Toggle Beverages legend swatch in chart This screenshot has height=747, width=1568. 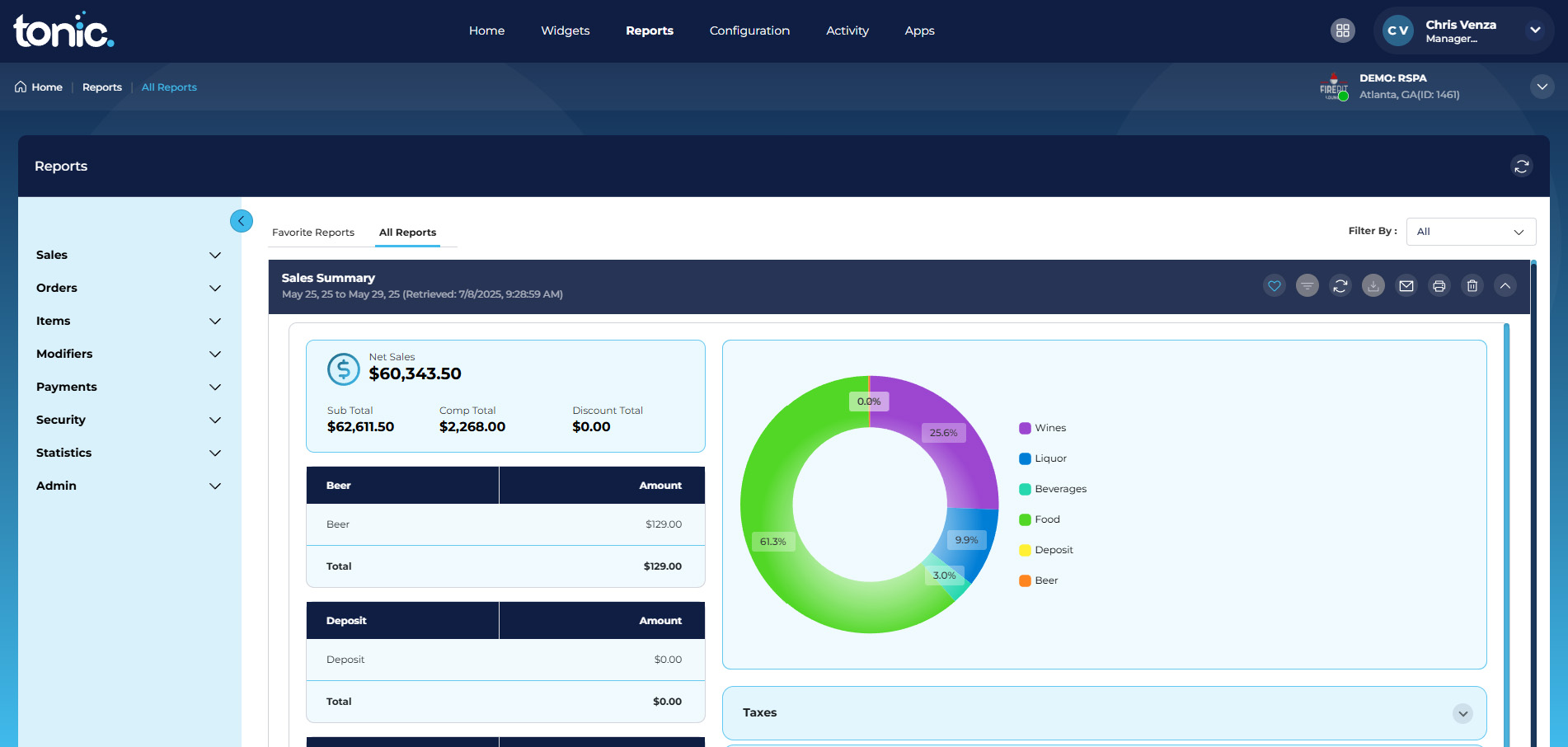pos(1025,489)
